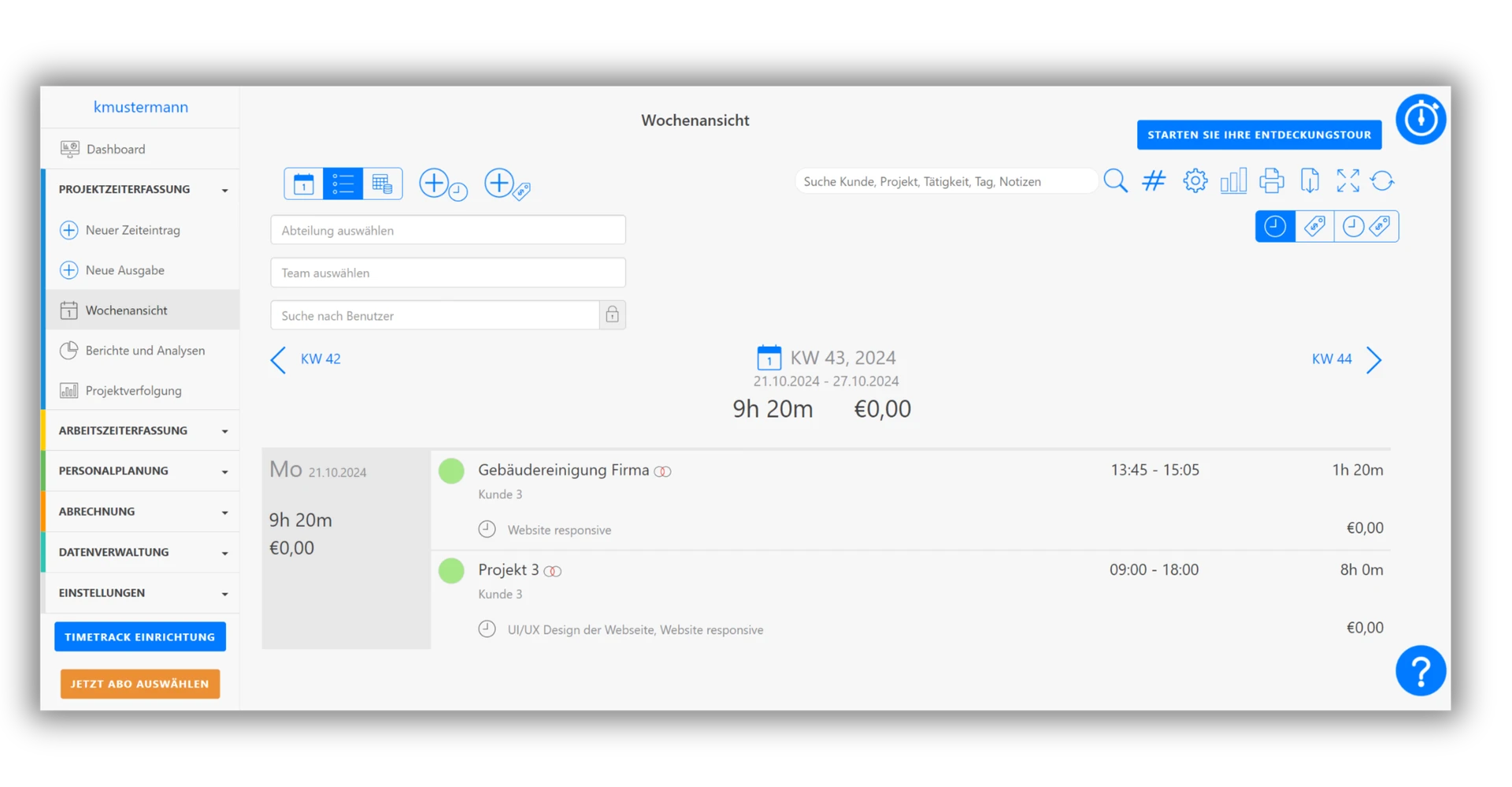The width and height of the screenshot is (1512, 787).
Task: Click the stopwatch timer icon
Action: pyautogui.click(x=1420, y=120)
